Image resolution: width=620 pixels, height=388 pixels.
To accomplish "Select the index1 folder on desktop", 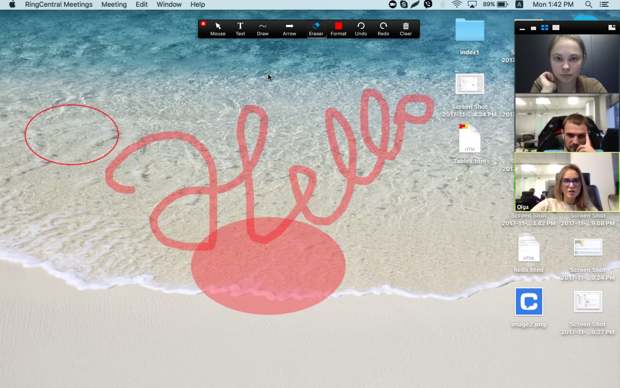I will click(469, 36).
